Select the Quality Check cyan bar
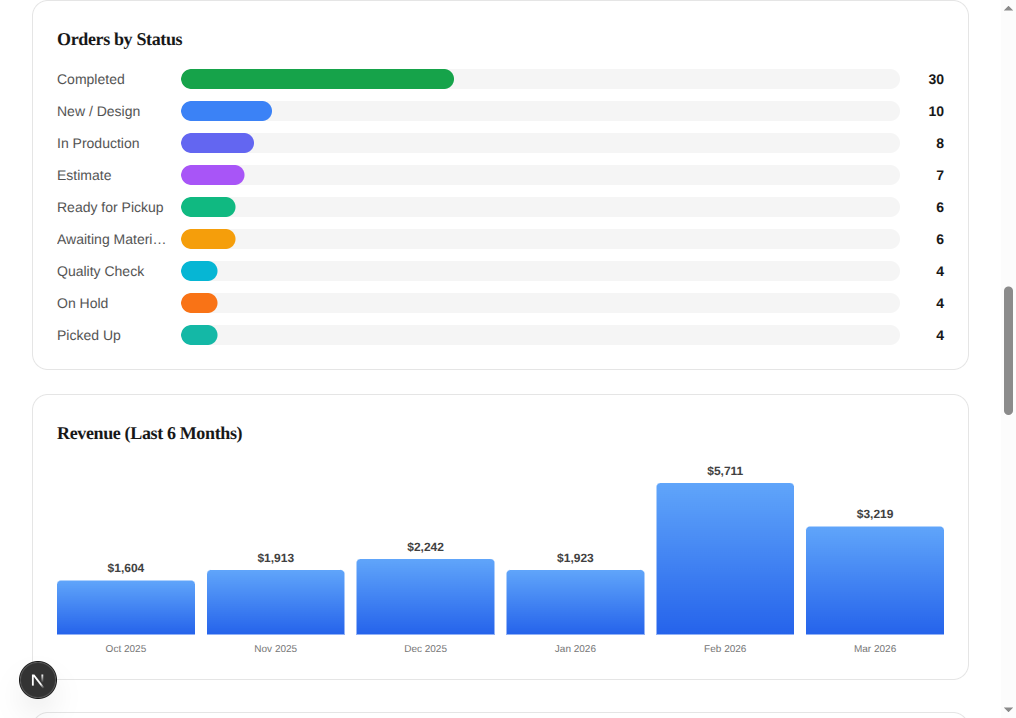1016x718 pixels. click(x=197, y=271)
